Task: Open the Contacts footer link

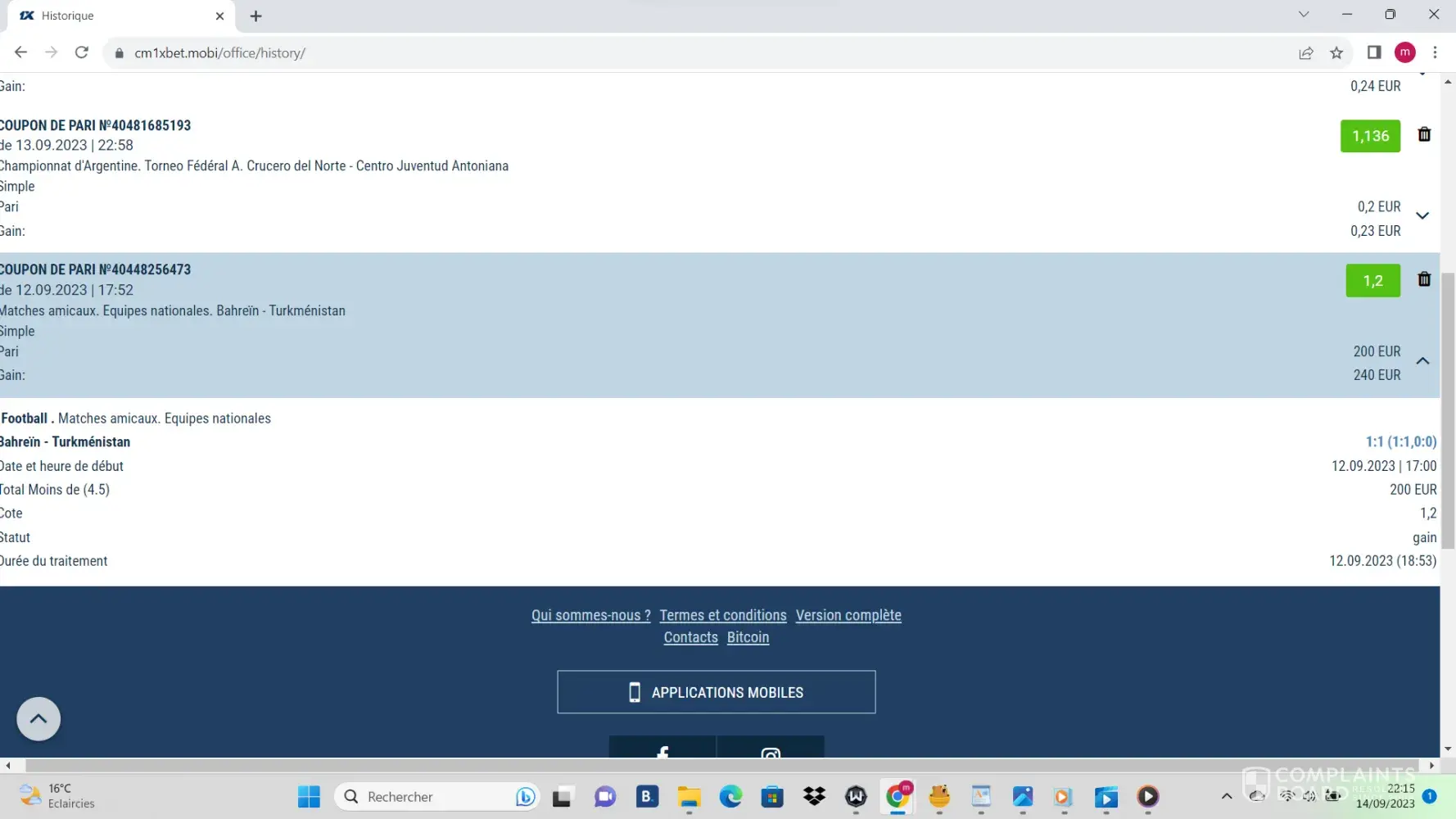Action: (690, 637)
